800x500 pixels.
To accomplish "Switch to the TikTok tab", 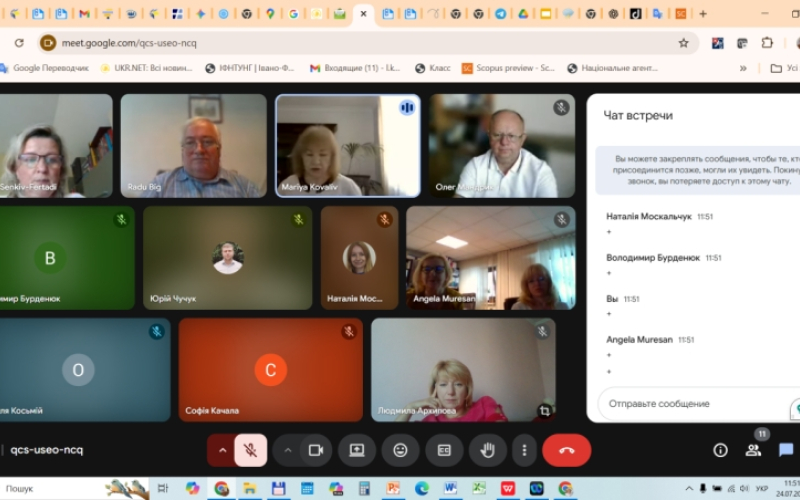I will [635, 14].
